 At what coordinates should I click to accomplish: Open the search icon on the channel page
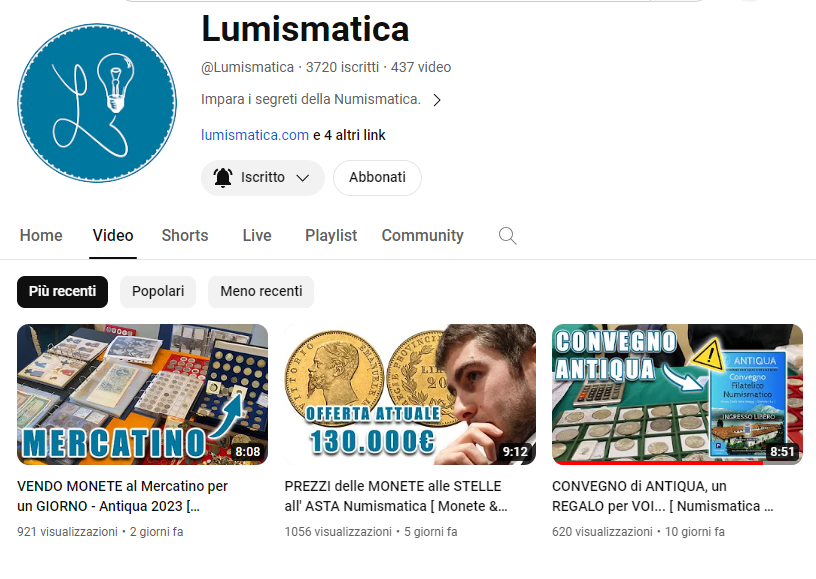pos(507,235)
